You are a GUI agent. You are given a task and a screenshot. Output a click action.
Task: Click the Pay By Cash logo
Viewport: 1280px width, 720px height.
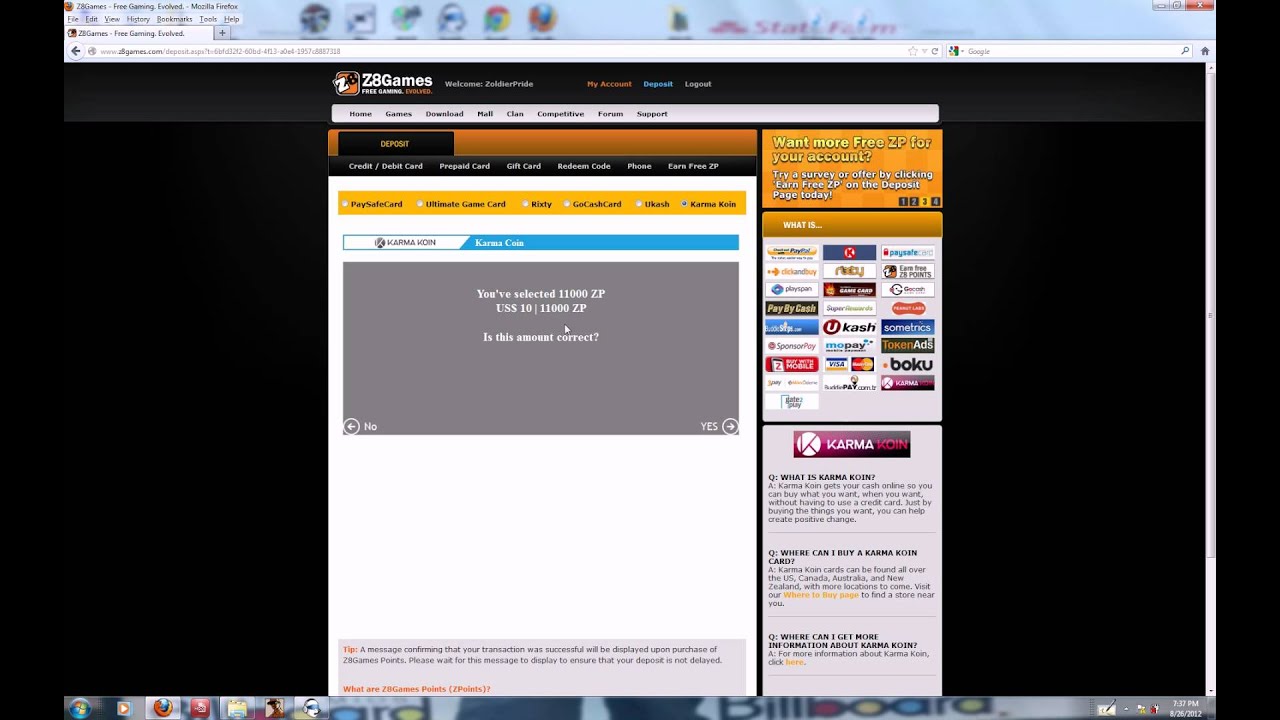[791, 308]
